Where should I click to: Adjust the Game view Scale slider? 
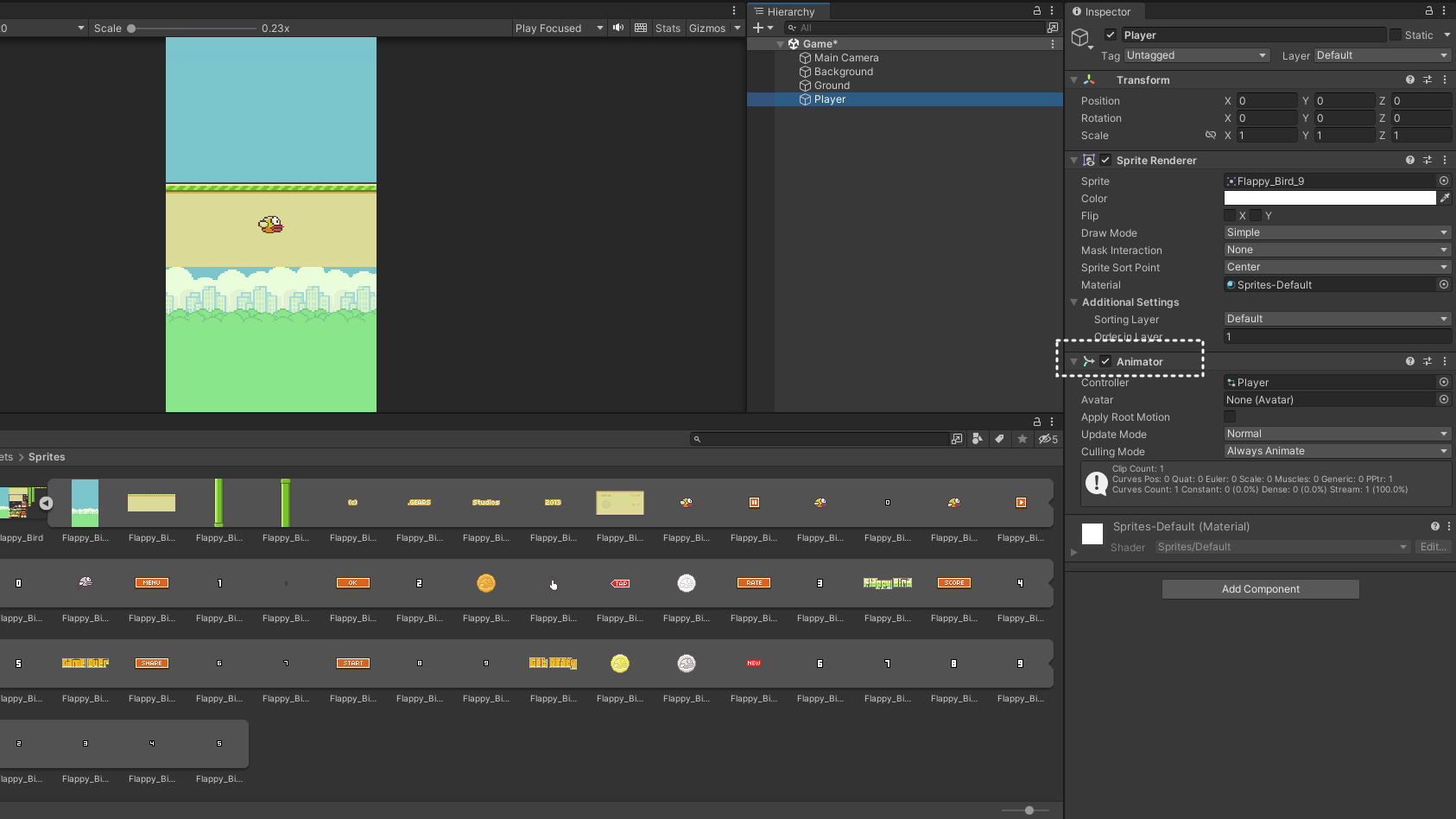click(131, 28)
